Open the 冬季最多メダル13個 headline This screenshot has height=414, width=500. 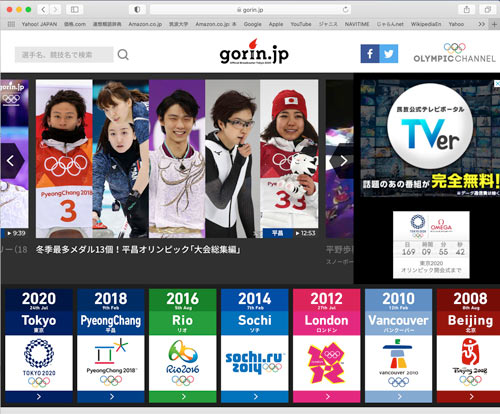pyautogui.click(x=138, y=249)
